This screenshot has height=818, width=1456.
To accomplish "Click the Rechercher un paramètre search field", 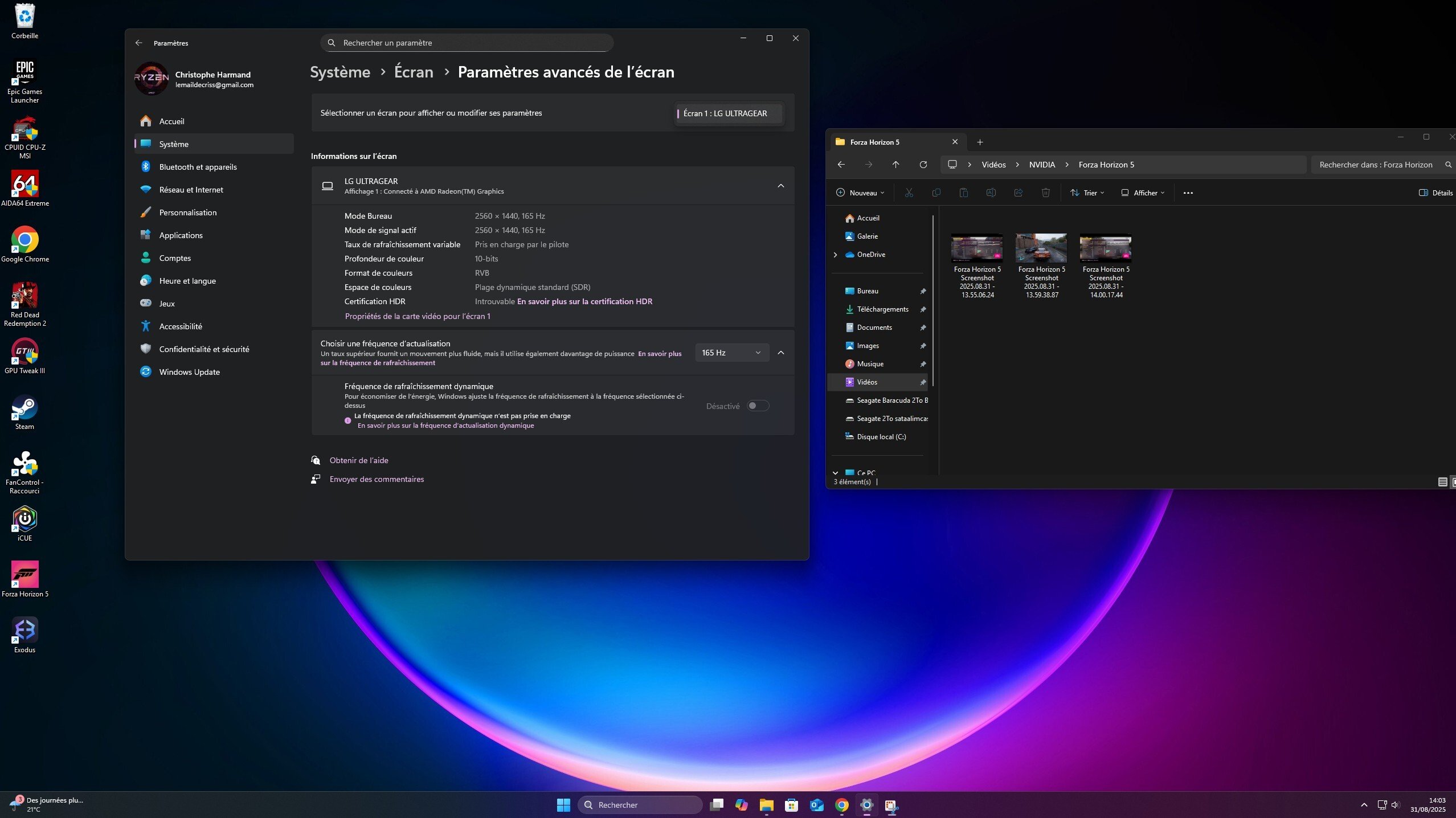I will pos(467,43).
